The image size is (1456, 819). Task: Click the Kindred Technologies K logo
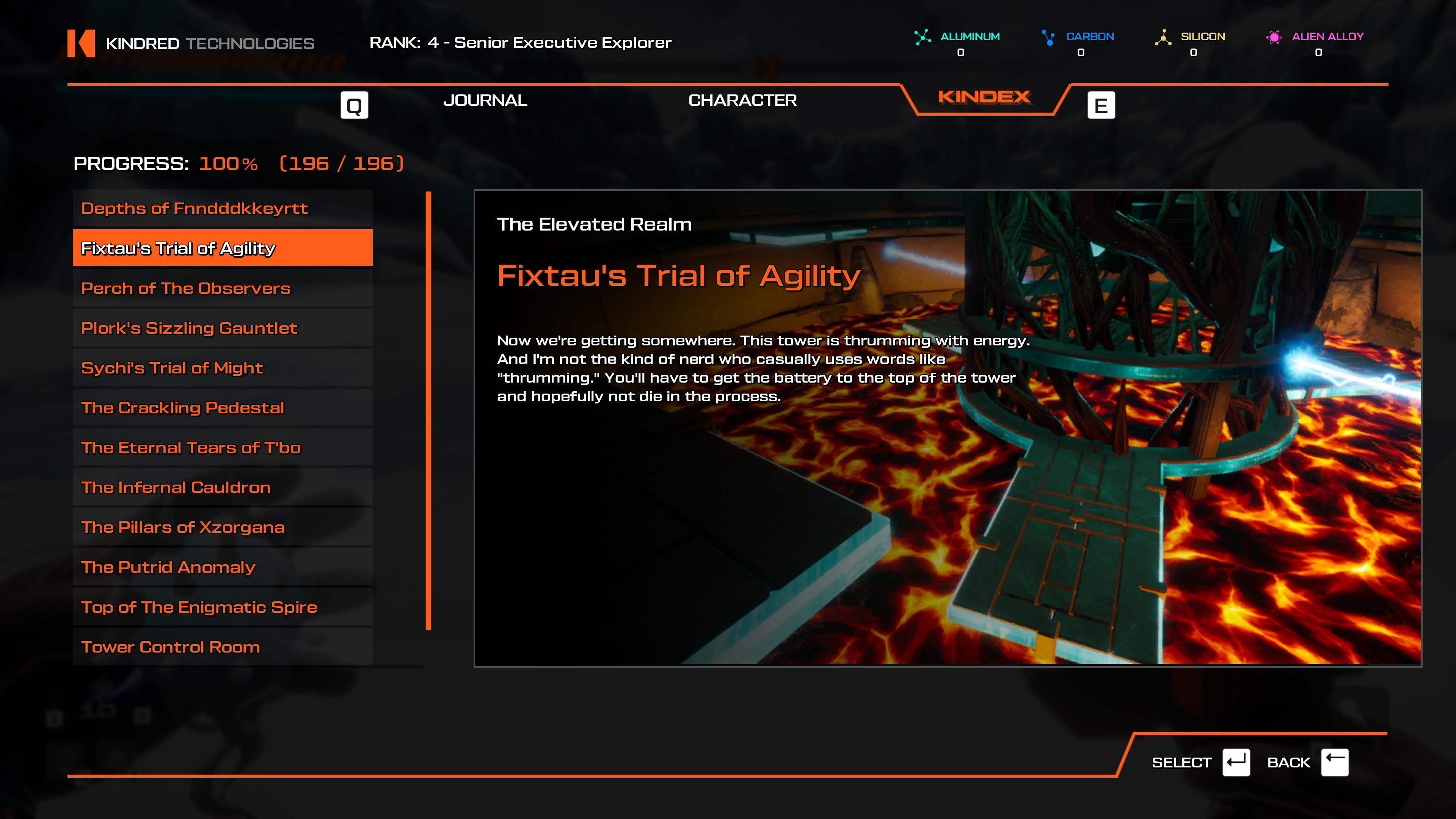pos(81,43)
